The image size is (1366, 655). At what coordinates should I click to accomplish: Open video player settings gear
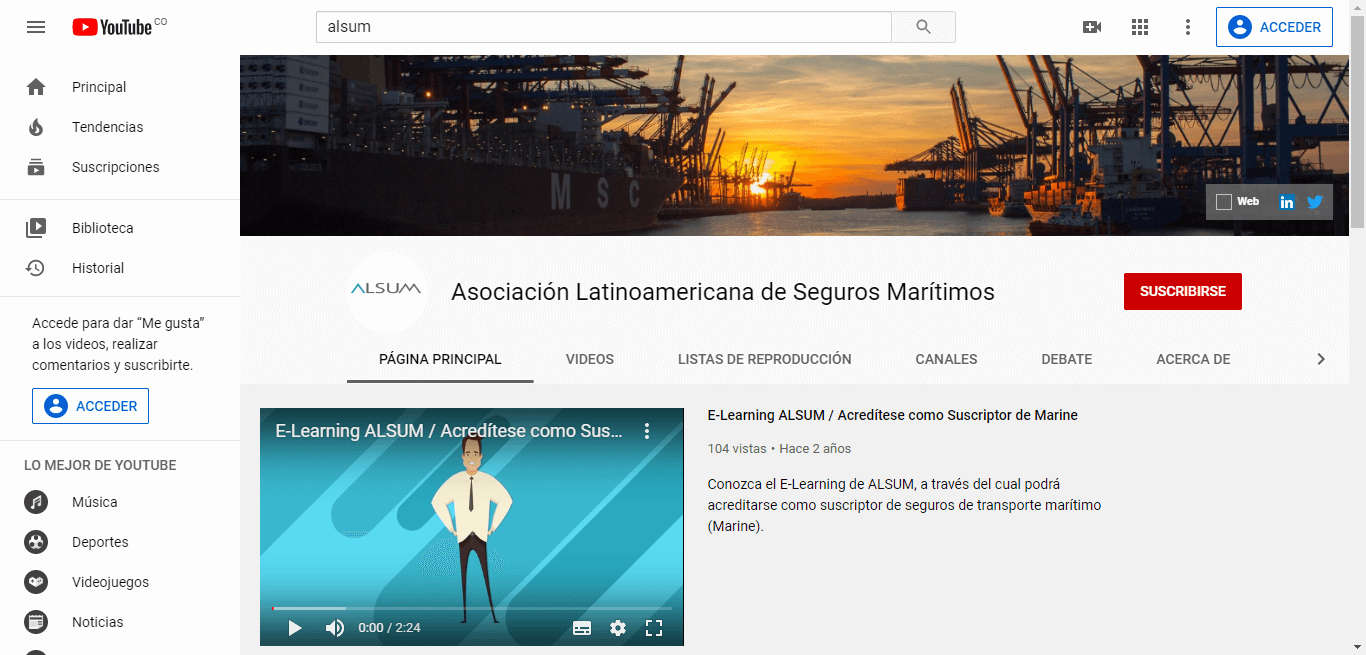coord(618,628)
